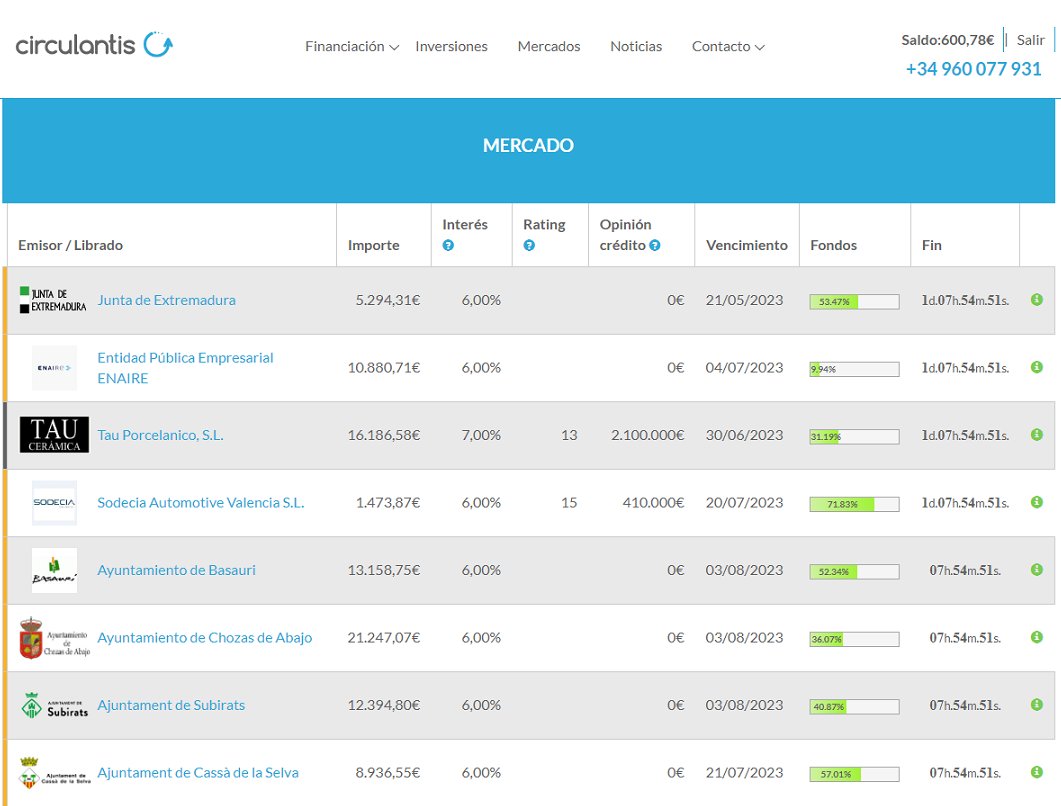This screenshot has height=806, width=1061.
Task: Open the Rating help question icon
Action: click(529, 245)
